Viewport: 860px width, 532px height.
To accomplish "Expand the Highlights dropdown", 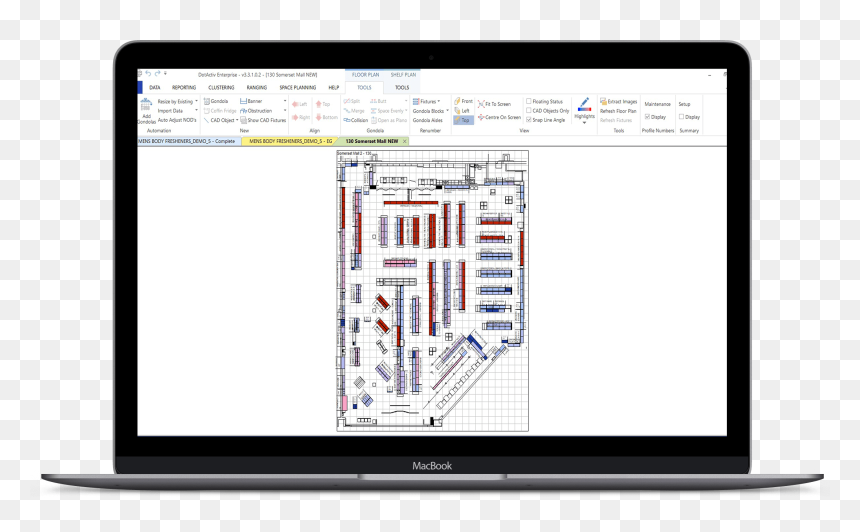I will click(x=584, y=123).
